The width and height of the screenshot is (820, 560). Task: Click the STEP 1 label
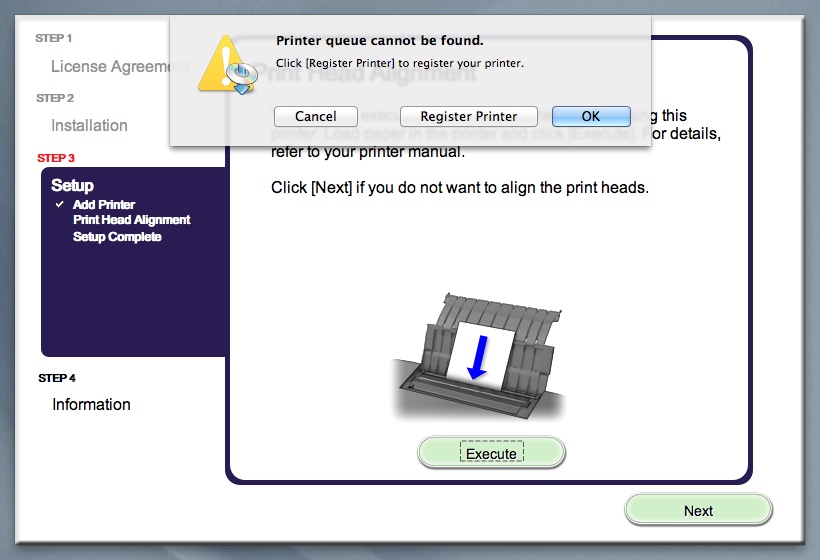(54, 38)
